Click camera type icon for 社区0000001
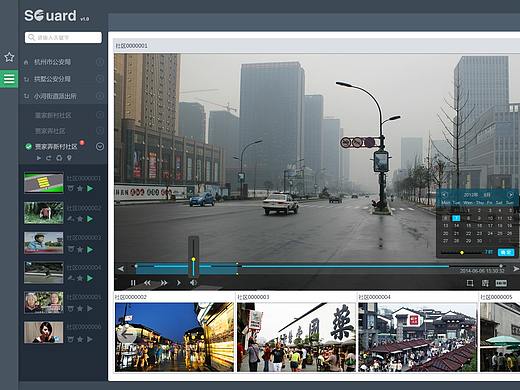Viewport: 520px width, 390px height. pyautogui.click(x=70, y=189)
